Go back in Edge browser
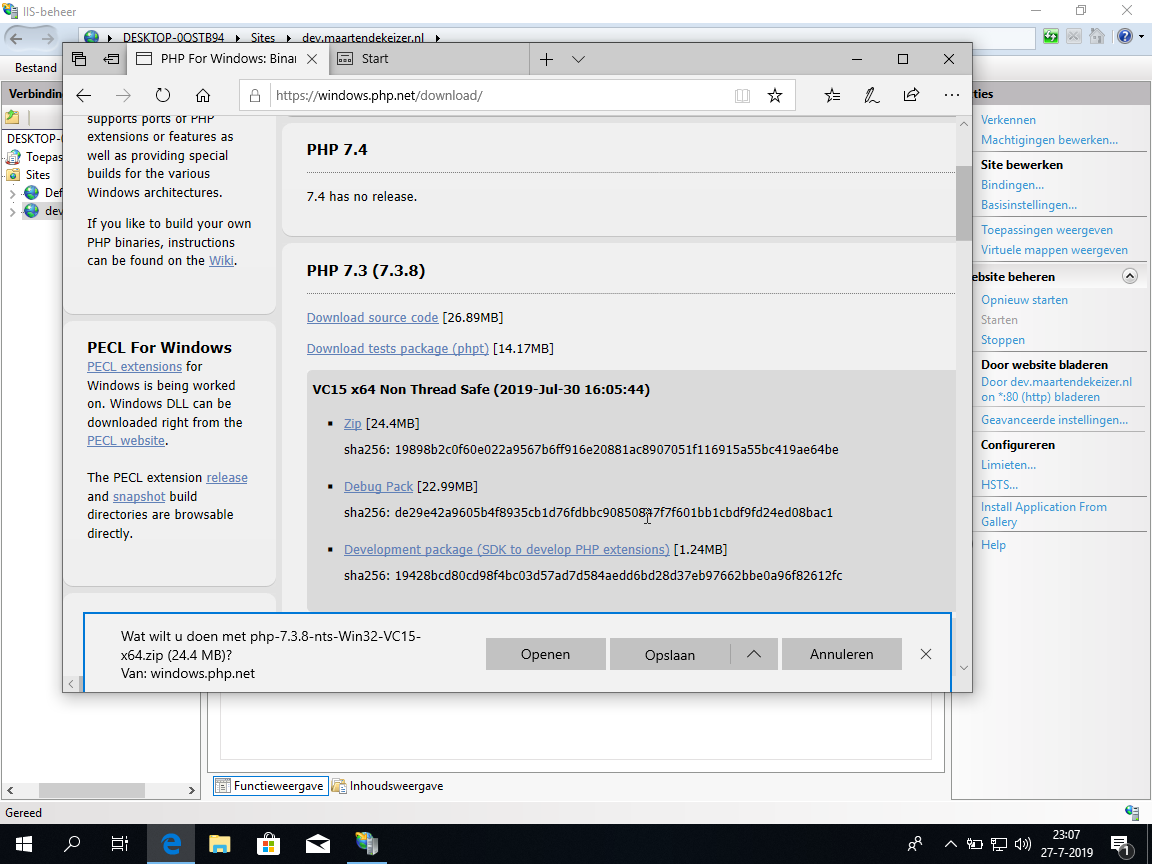 tap(84, 96)
